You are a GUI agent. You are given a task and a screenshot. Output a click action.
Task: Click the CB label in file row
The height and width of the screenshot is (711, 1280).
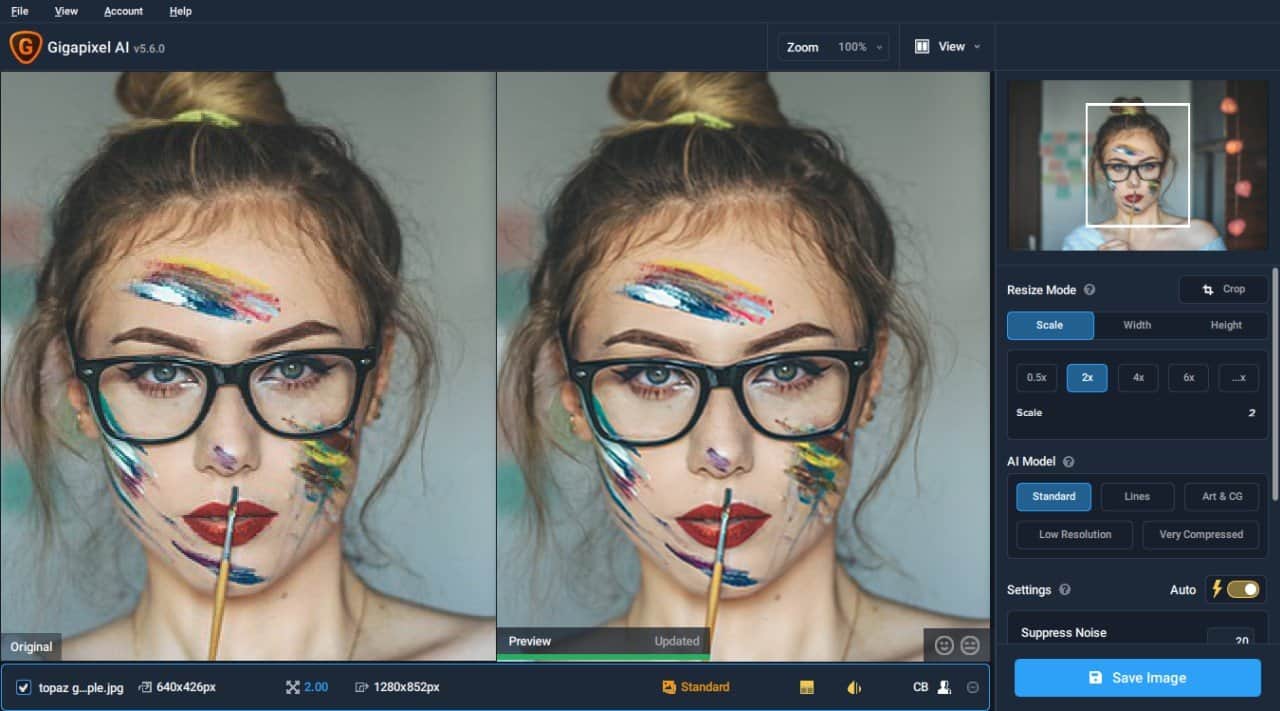[921, 688]
